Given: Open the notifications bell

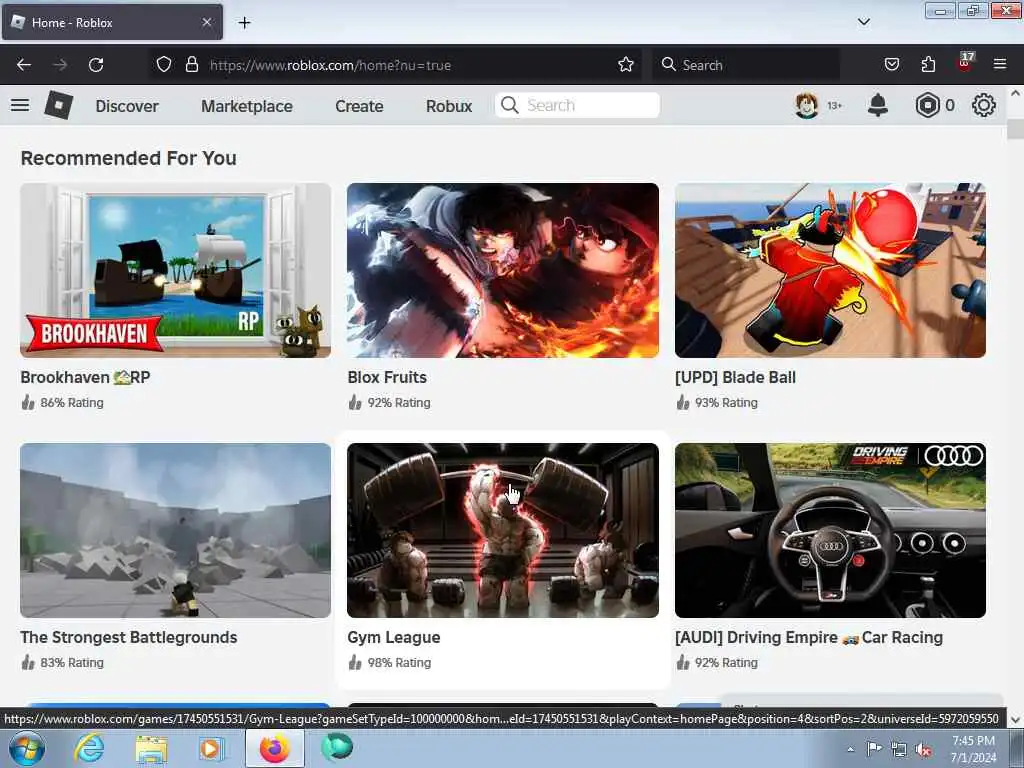Looking at the screenshot, I should pyautogui.click(x=878, y=105).
